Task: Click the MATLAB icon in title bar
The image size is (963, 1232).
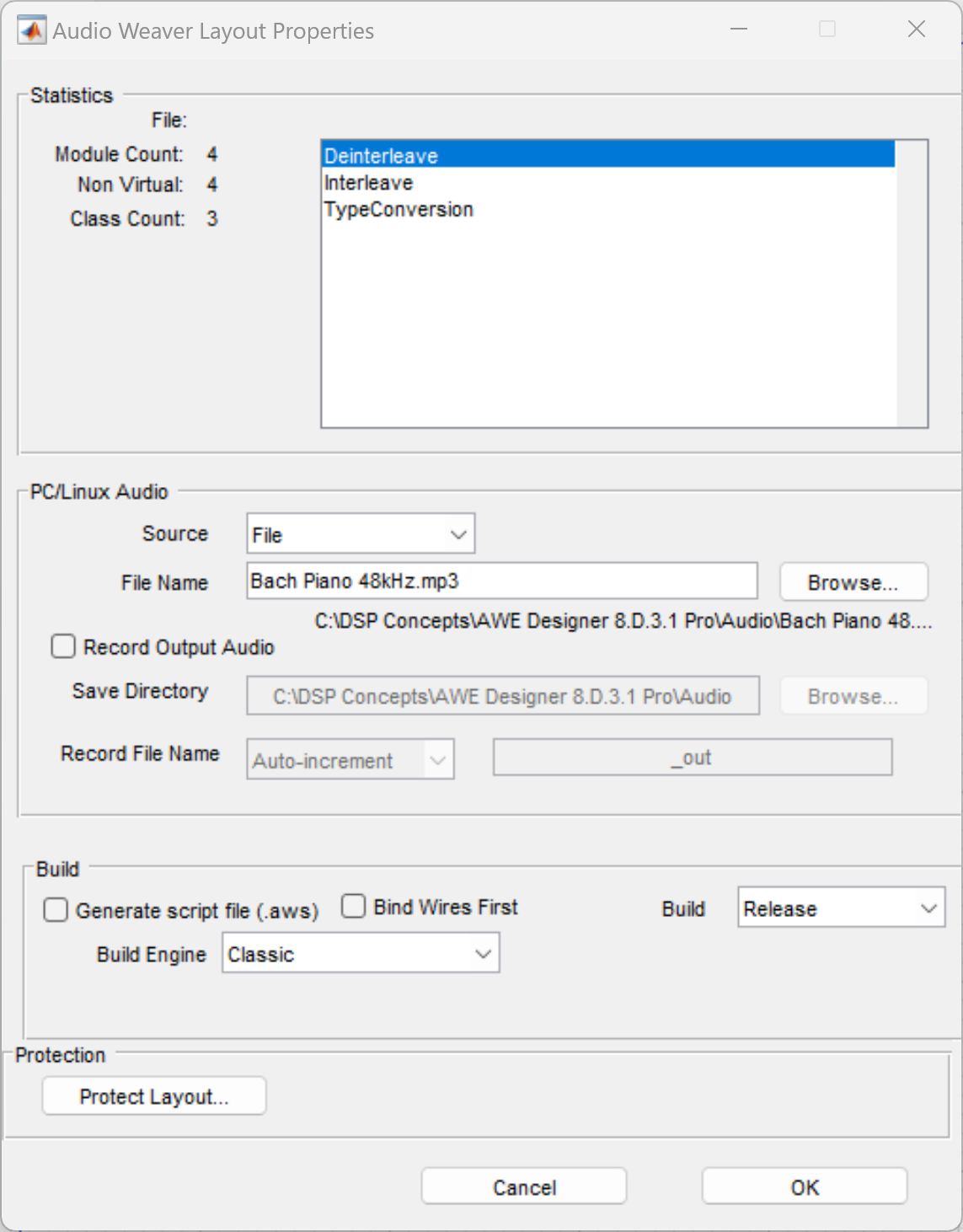Action: [31, 30]
